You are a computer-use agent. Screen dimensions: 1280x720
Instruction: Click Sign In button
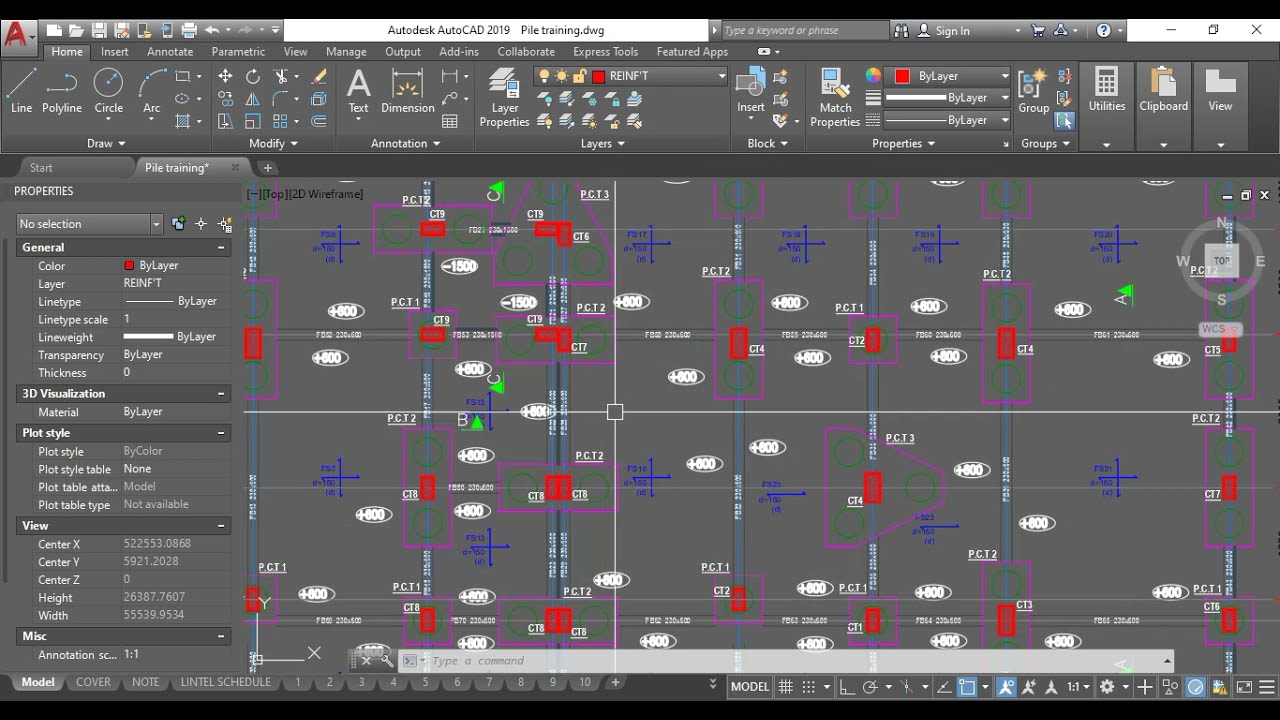[x=943, y=31]
